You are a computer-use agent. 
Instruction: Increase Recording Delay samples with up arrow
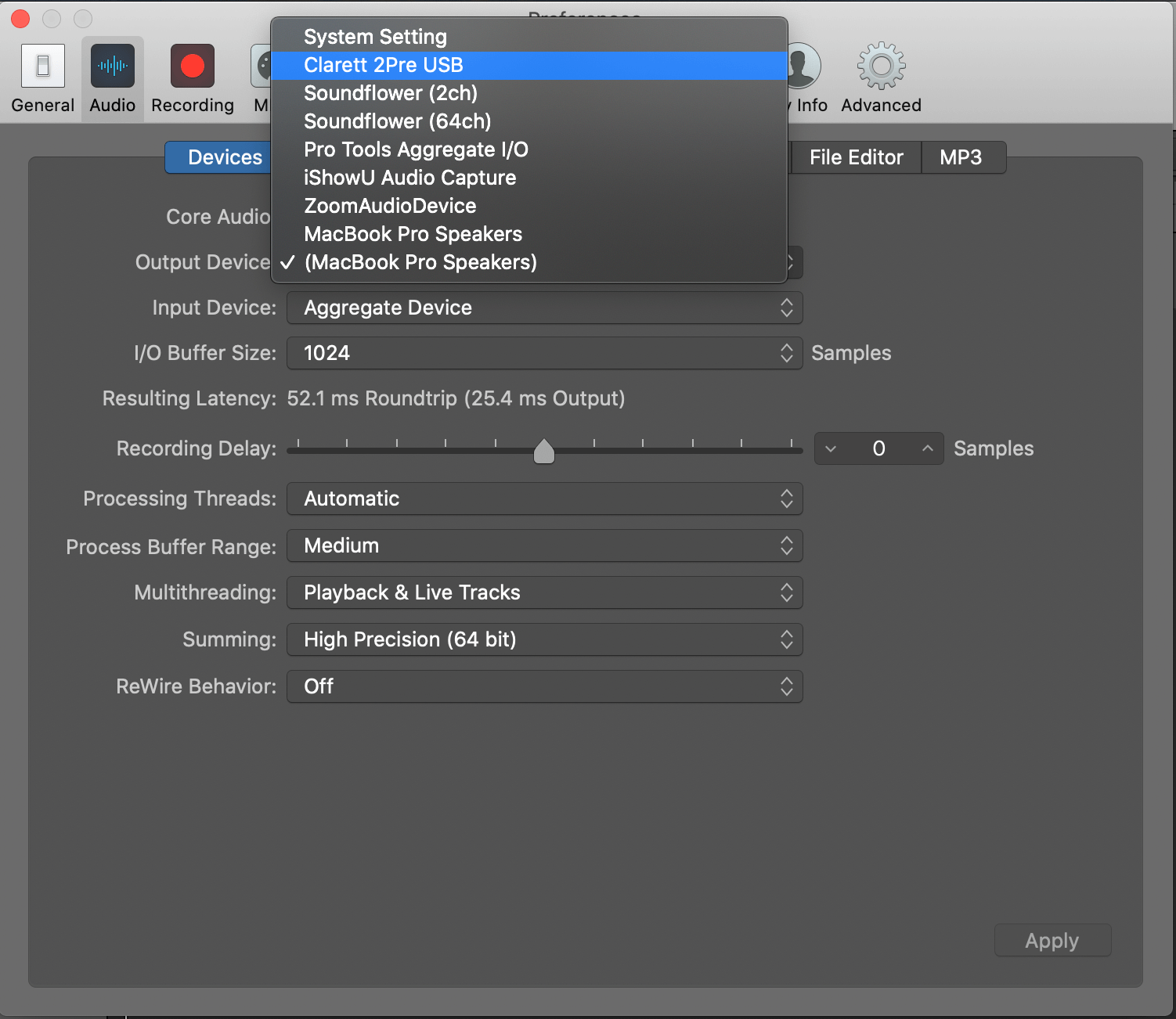pos(928,448)
